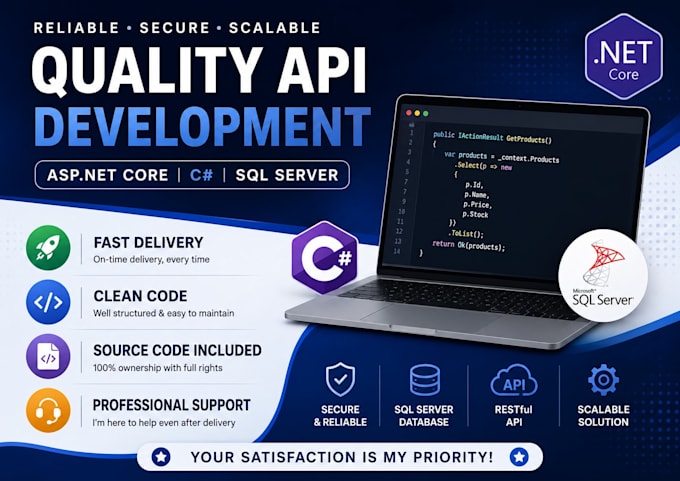
Task: Click 'public IActionResult GetProducts()' code line
Action: click(492, 137)
